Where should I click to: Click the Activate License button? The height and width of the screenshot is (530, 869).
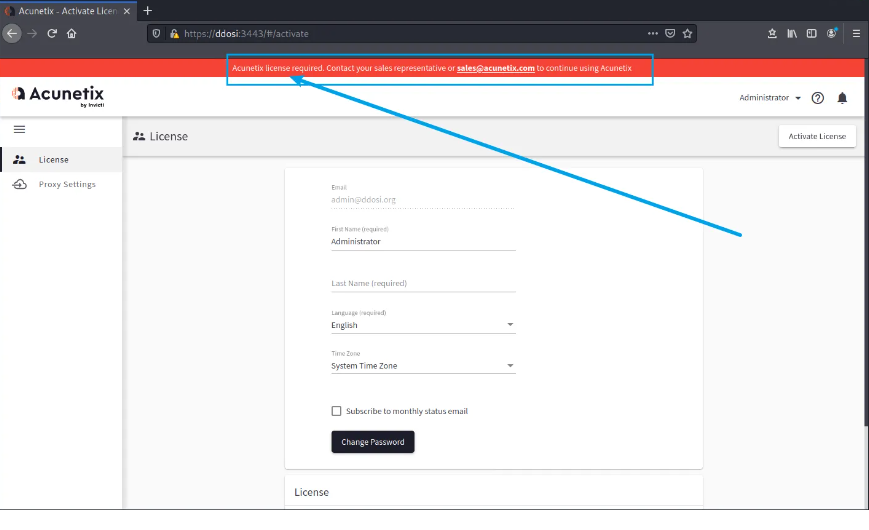tap(817, 136)
